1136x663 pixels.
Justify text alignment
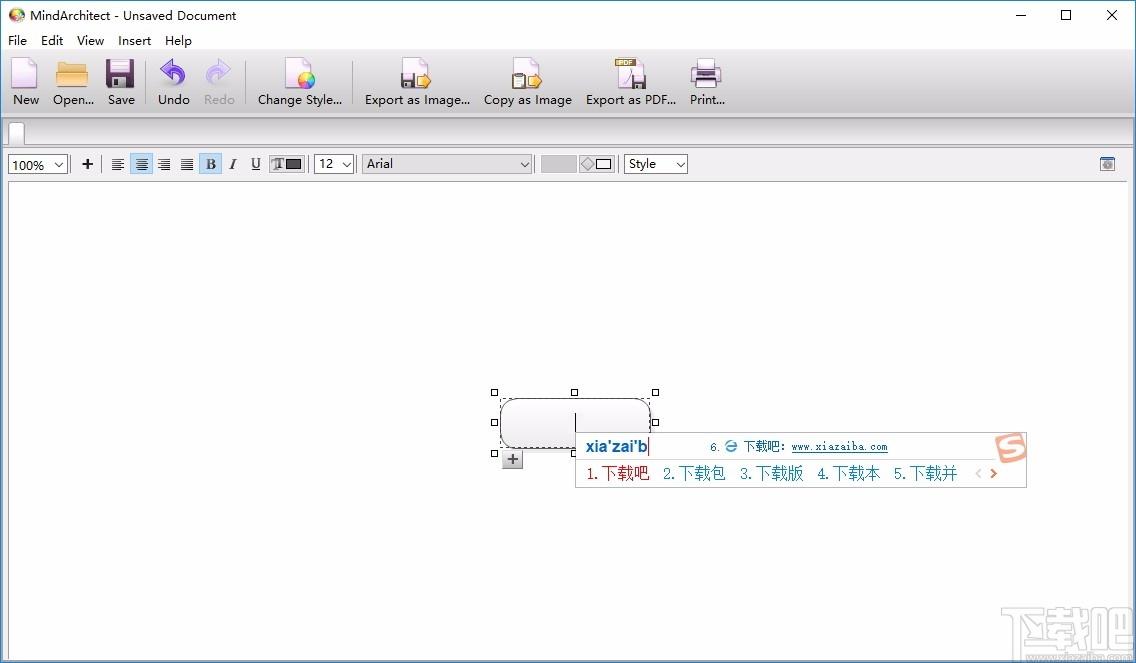point(187,164)
